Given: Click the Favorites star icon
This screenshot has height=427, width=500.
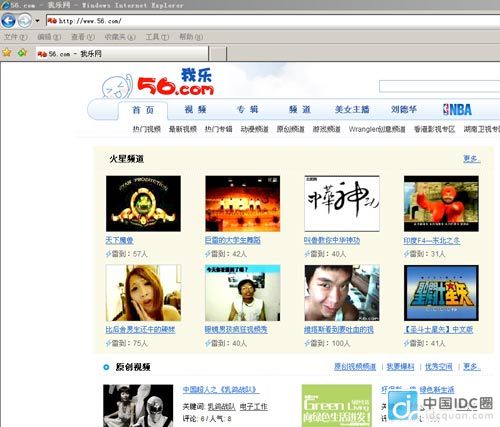Looking at the screenshot, I should (x=7, y=53).
